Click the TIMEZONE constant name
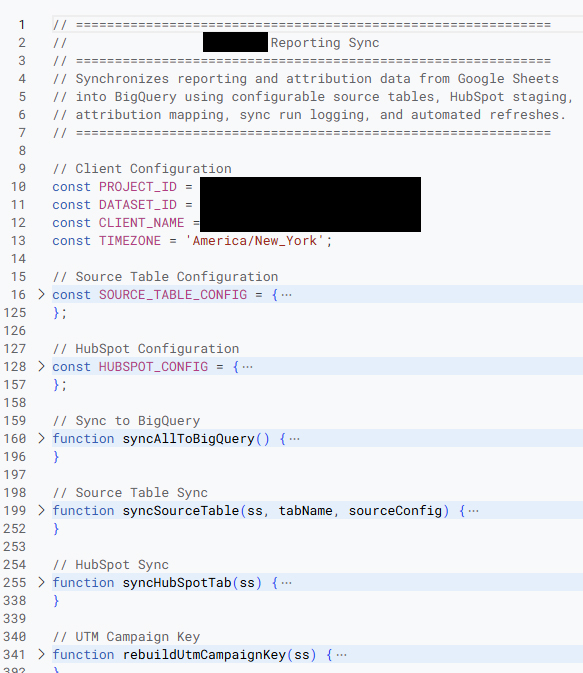 click(130, 241)
